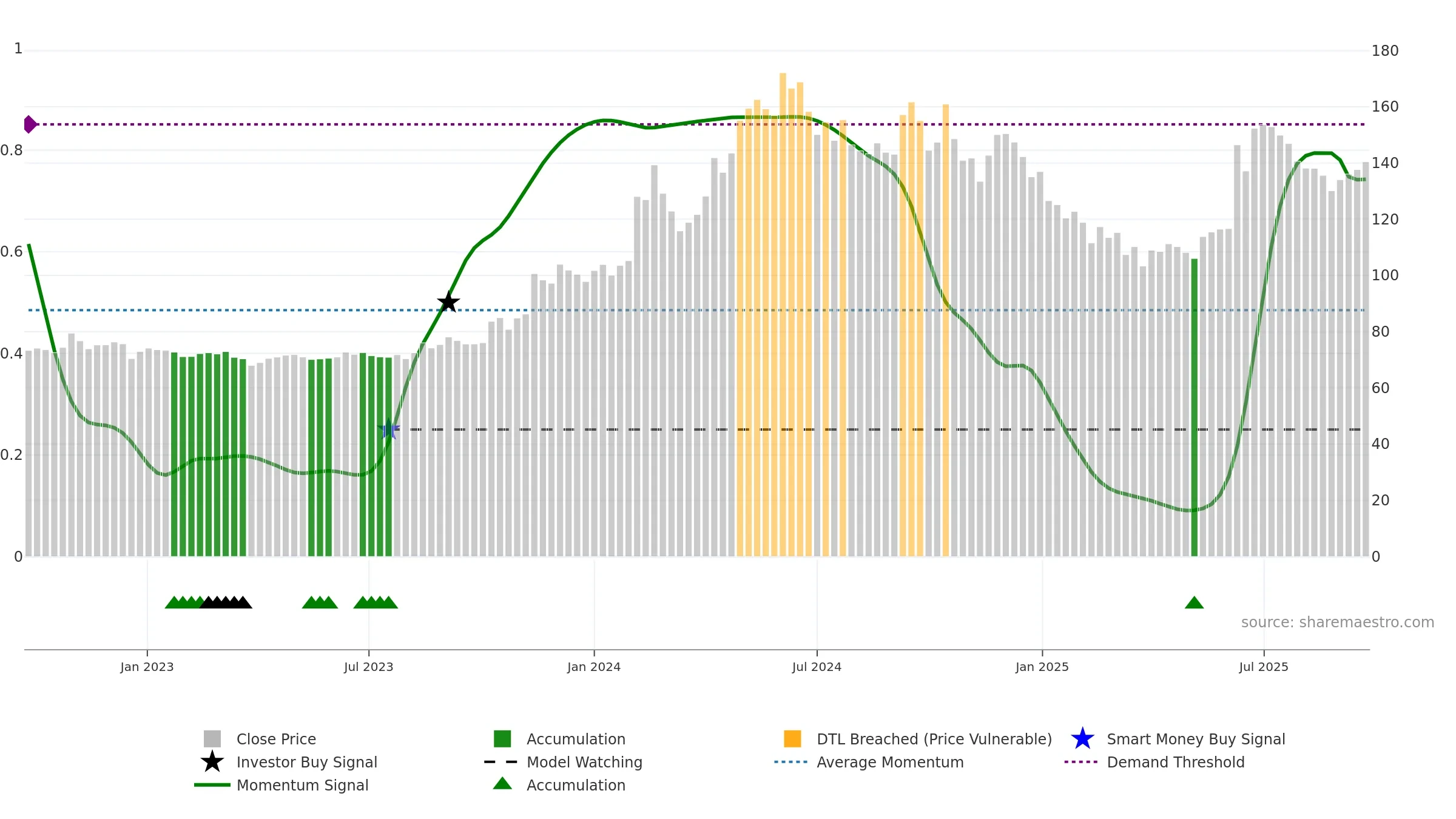Click the purple dotted Demand Threshold legend icon
This screenshot has width=1456, height=819.
1081,762
